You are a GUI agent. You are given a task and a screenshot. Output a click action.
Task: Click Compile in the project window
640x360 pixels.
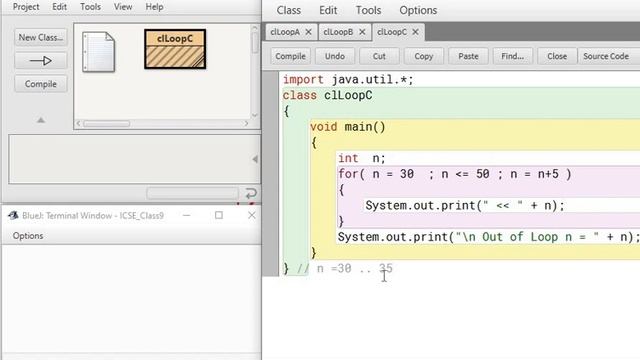41,84
